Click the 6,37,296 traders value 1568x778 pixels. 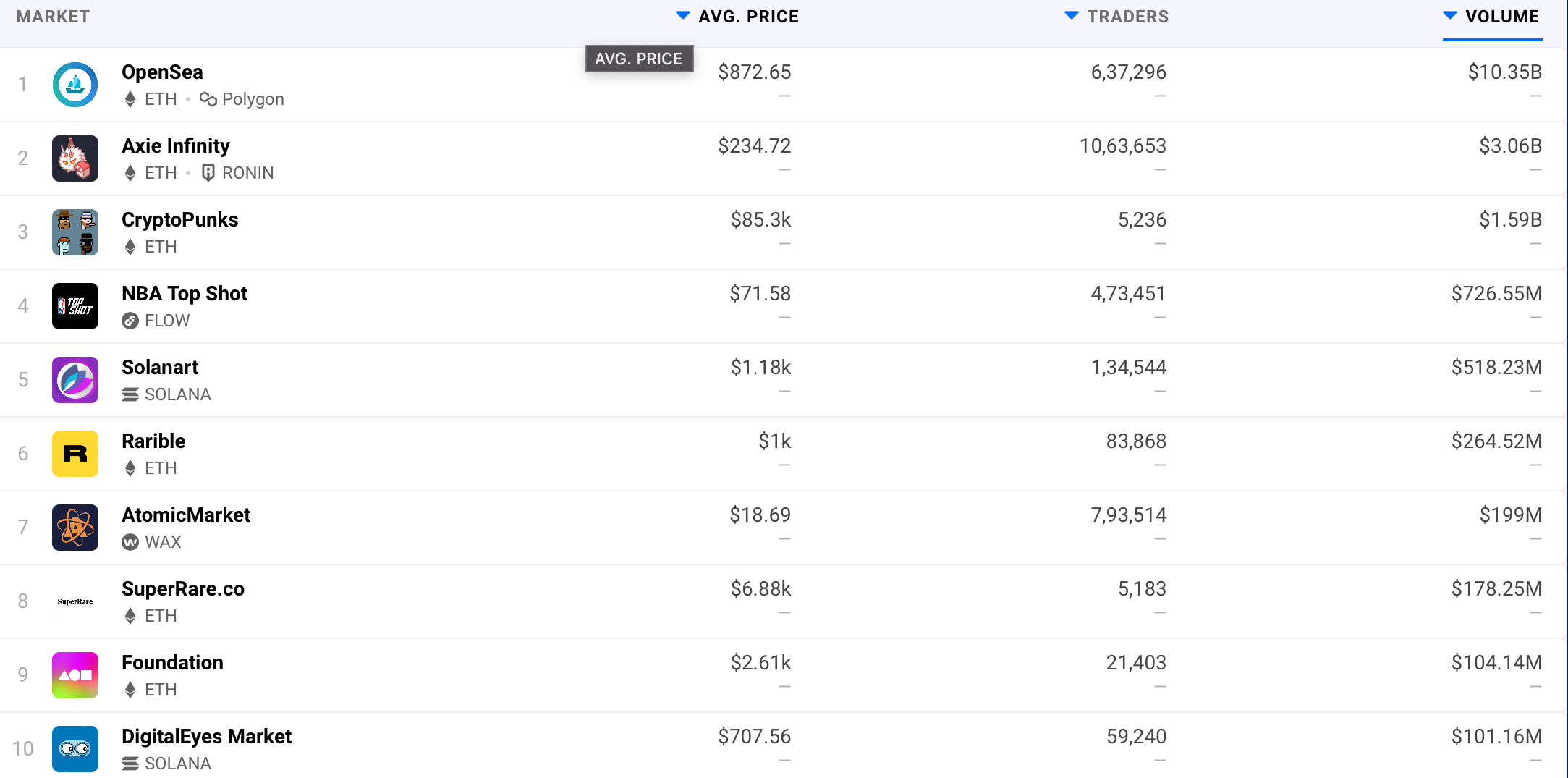[x=1129, y=72]
